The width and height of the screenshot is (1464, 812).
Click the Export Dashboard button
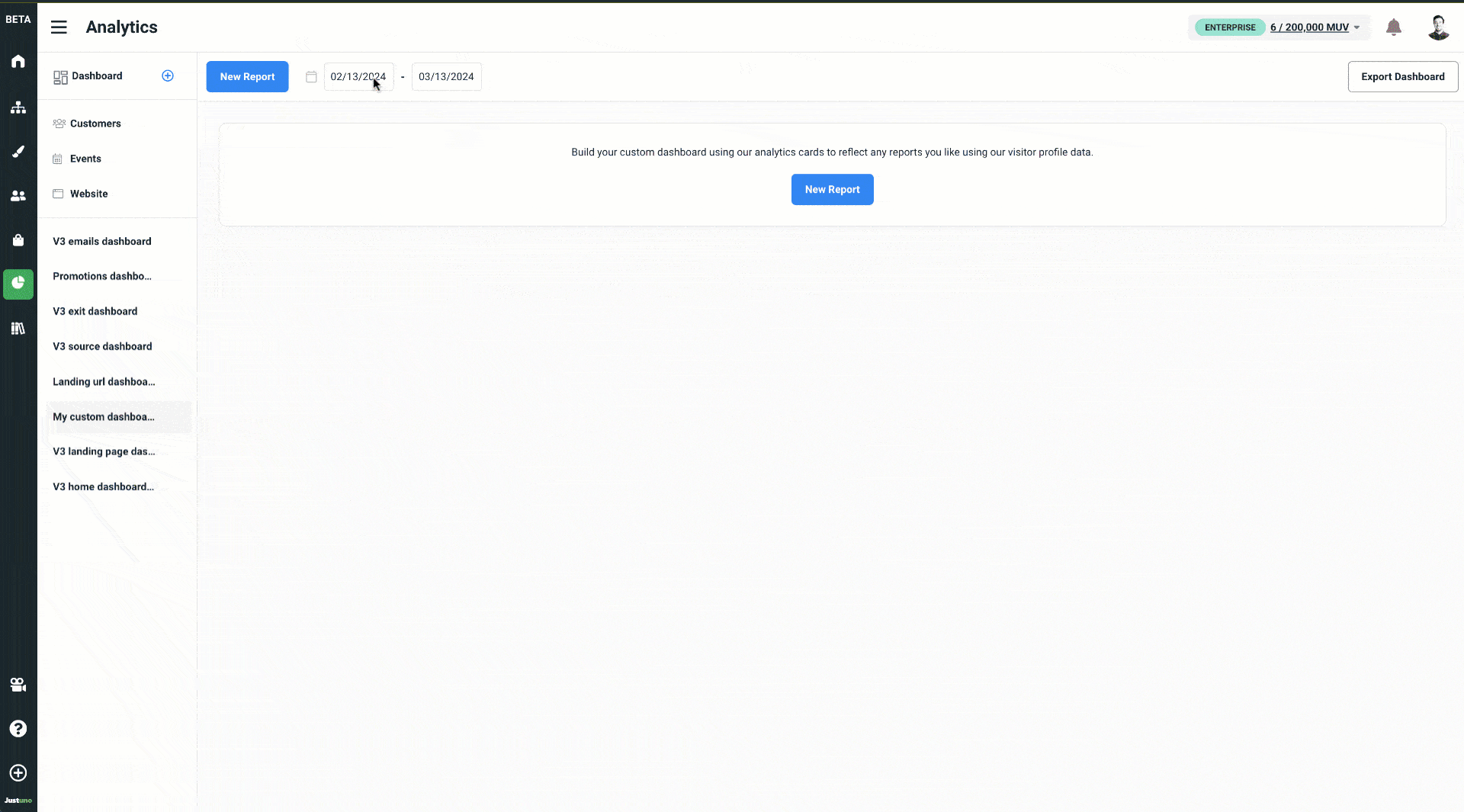[x=1403, y=76]
